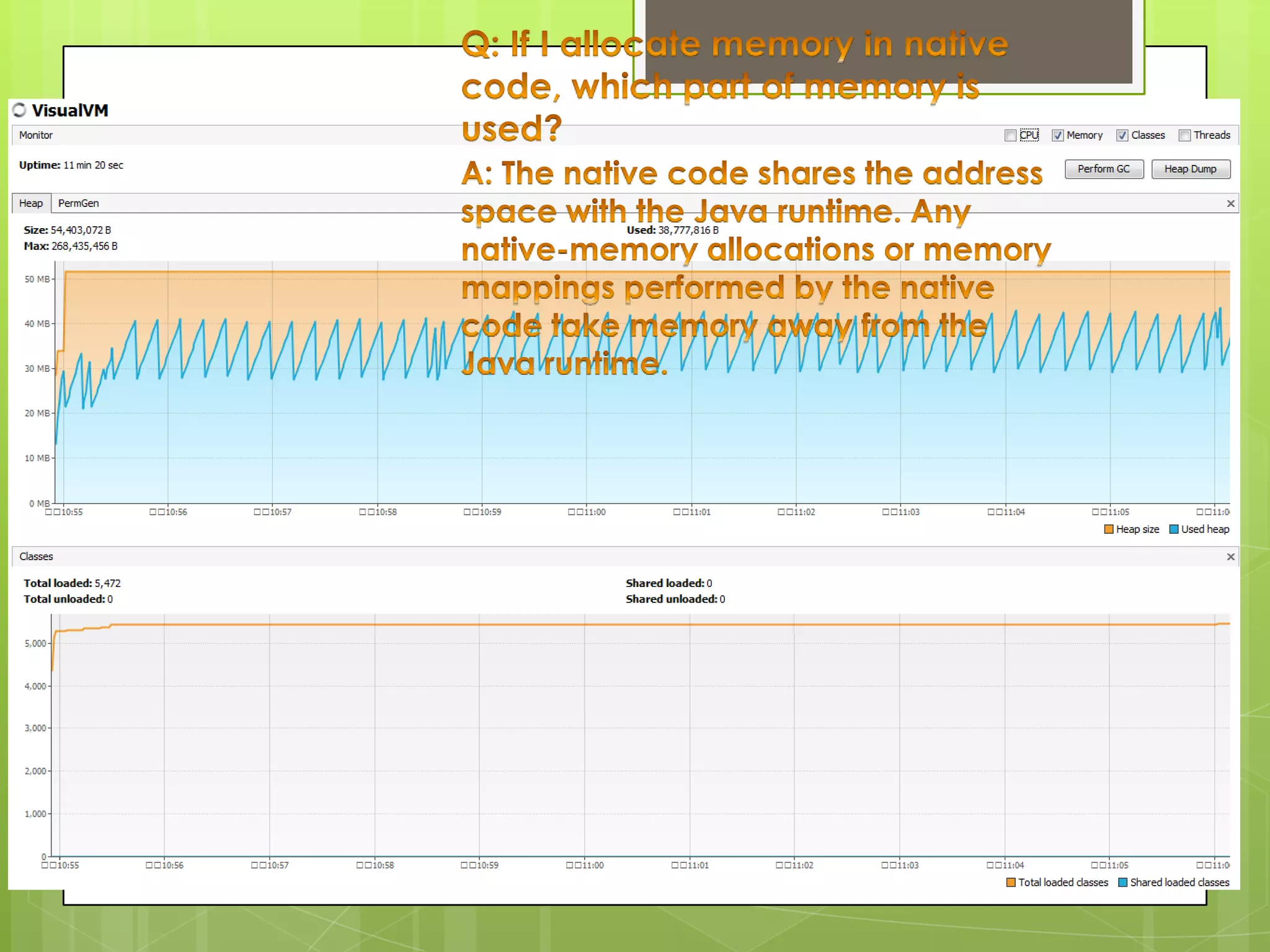
Task: Click the VisualVM logo icon
Action: point(19,110)
